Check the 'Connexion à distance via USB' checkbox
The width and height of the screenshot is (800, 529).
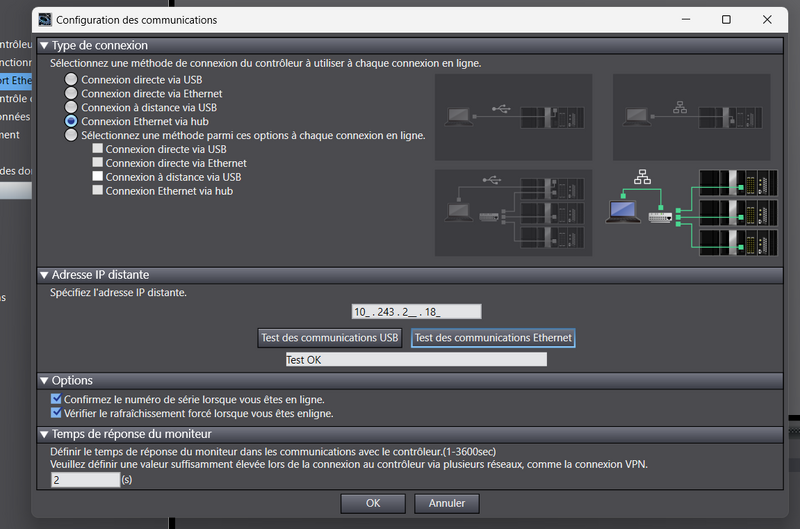click(x=98, y=177)
